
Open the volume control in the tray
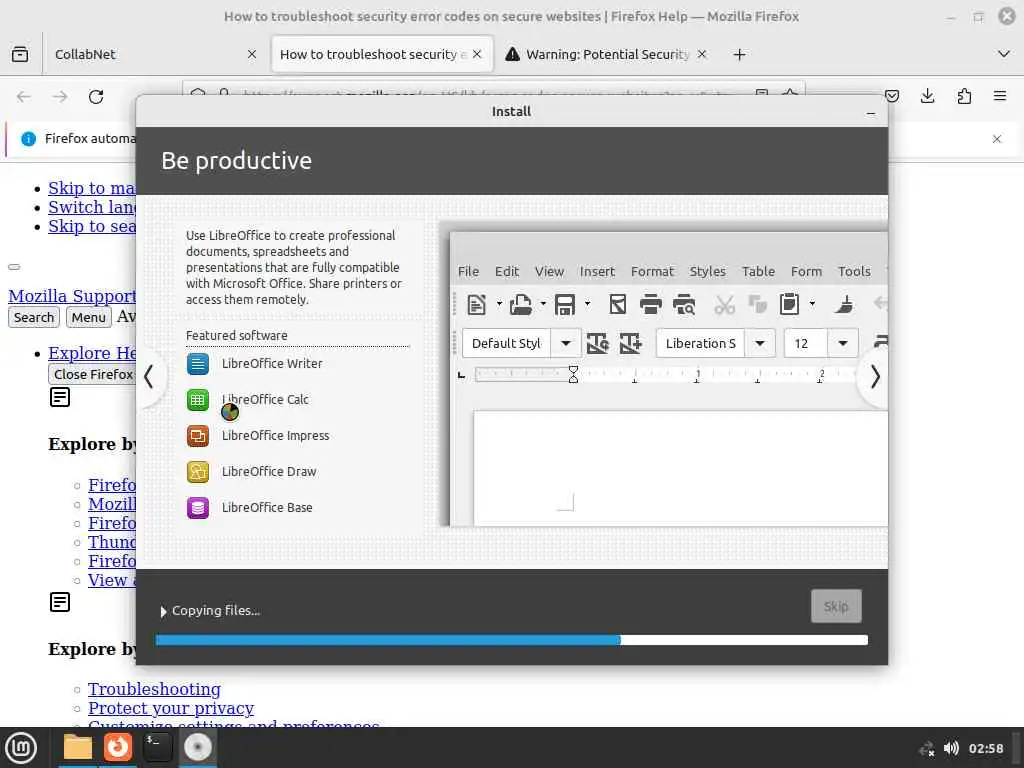tap(951, 748)
